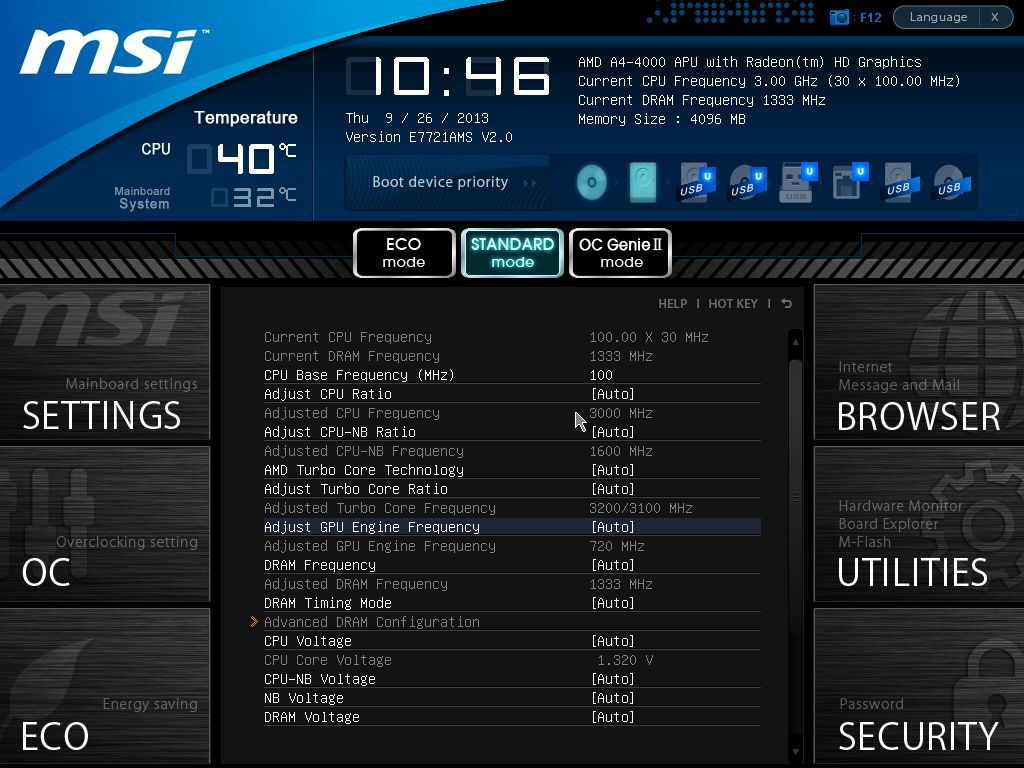Show the HOT KEY list
This screenshot has height=768, width=1024.
tap(733, 304)
